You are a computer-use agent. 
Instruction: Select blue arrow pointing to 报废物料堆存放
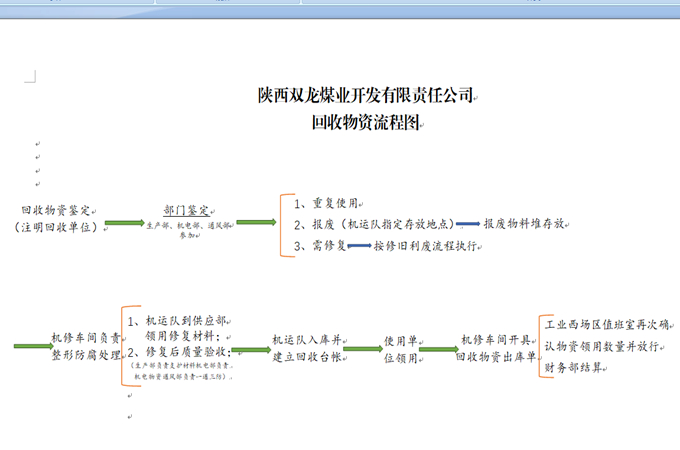pyautogui.click(x=467, y=224)
